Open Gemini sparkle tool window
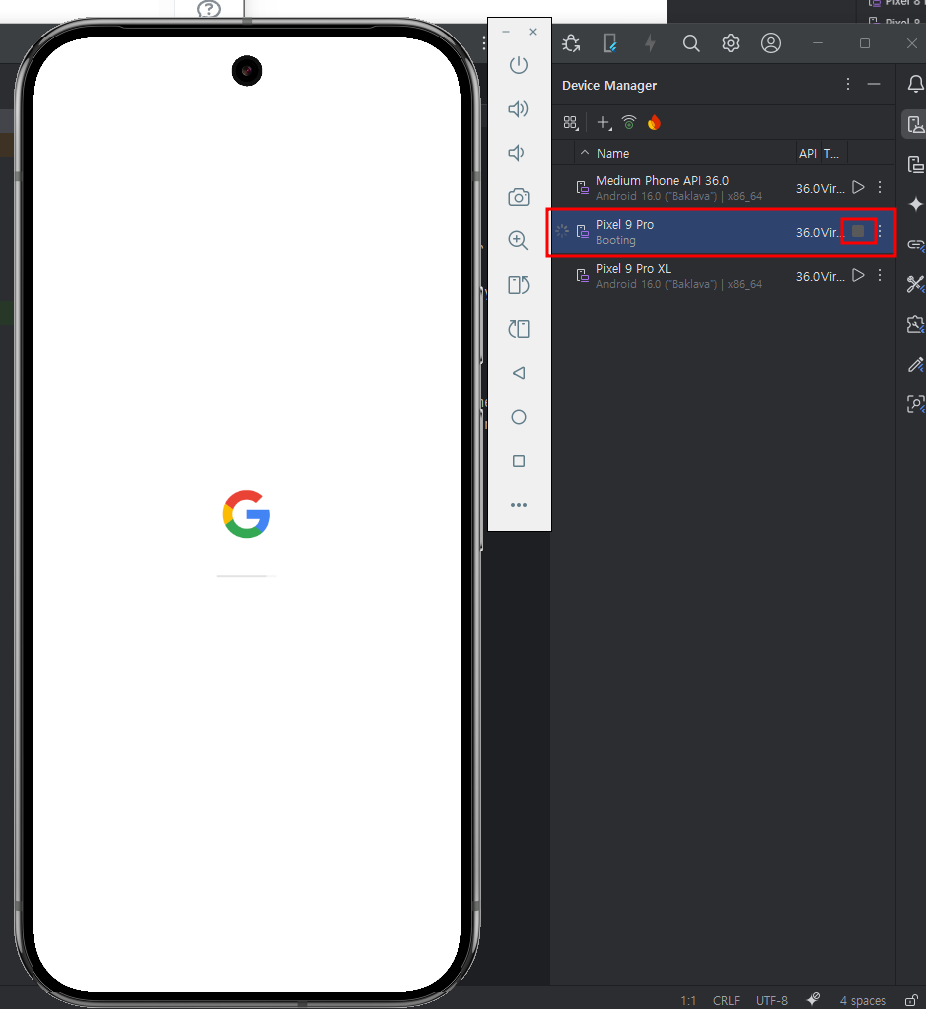The height and width of the screenshot is (1009, 926). pyautogui.click(x=915, y=204)
